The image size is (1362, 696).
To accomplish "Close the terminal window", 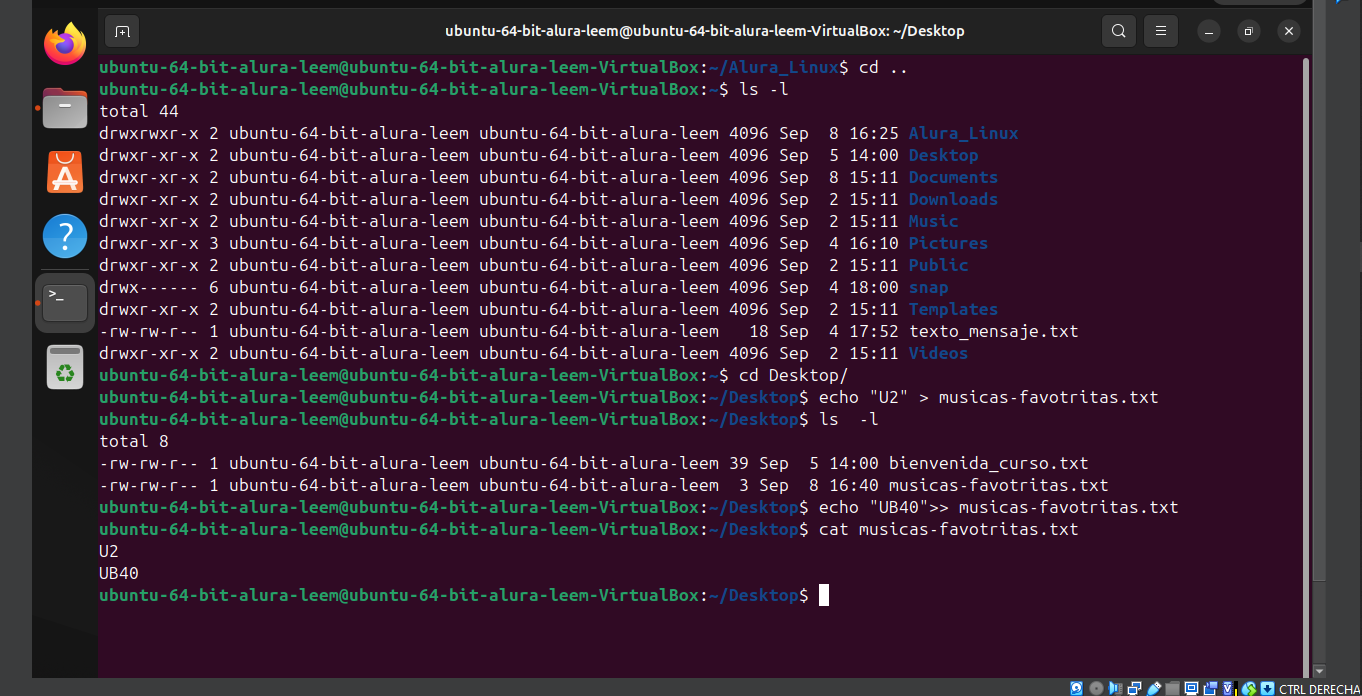I will pos(1289,31).
